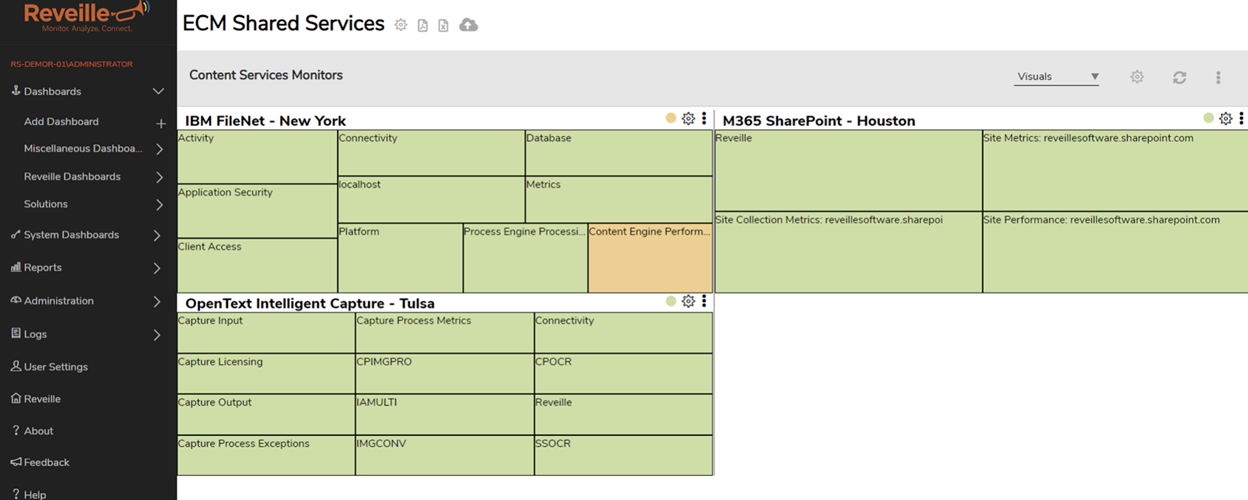Open SSOCR tile
Screen dimensions: 1248x500
(623, 455)
